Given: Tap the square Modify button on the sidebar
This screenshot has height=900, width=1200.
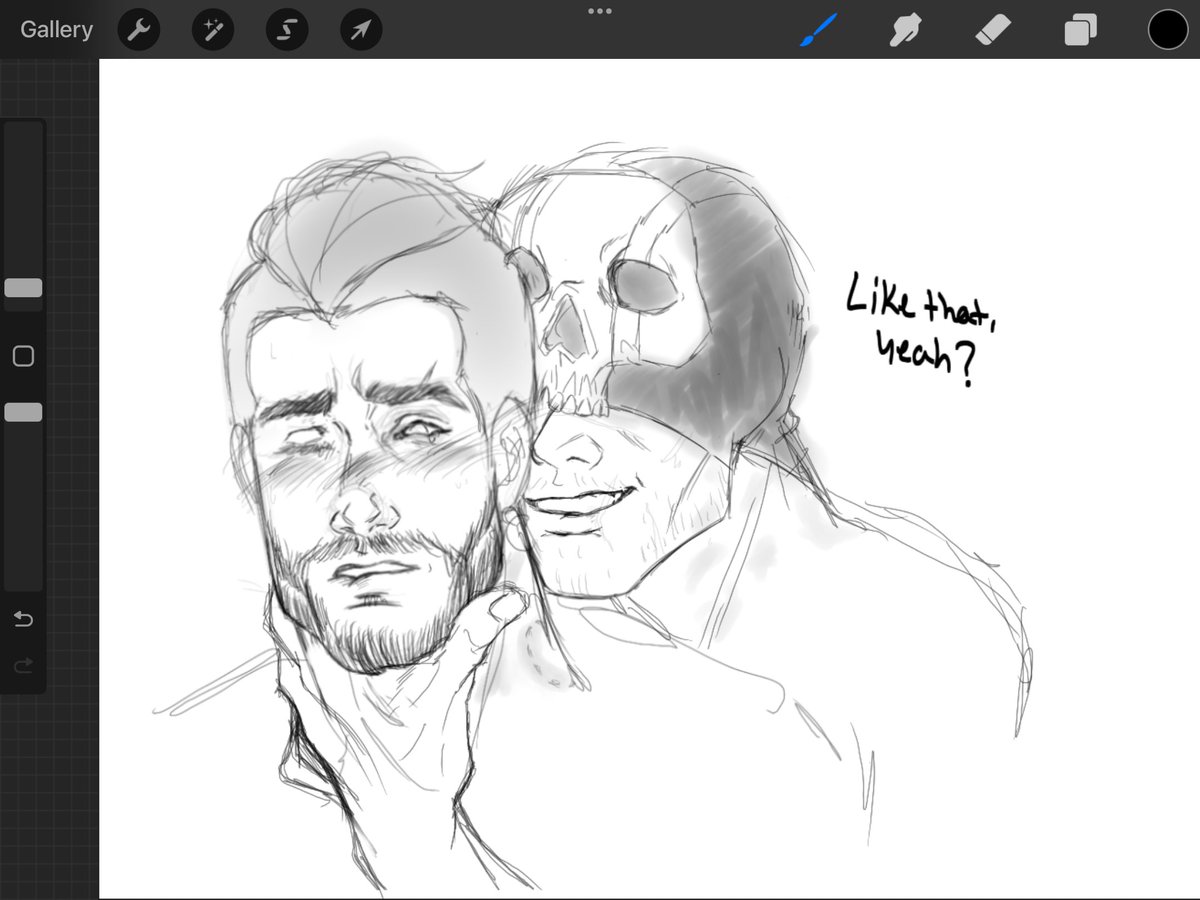Looking at the screenshot, I should click(x=23, y=356).
